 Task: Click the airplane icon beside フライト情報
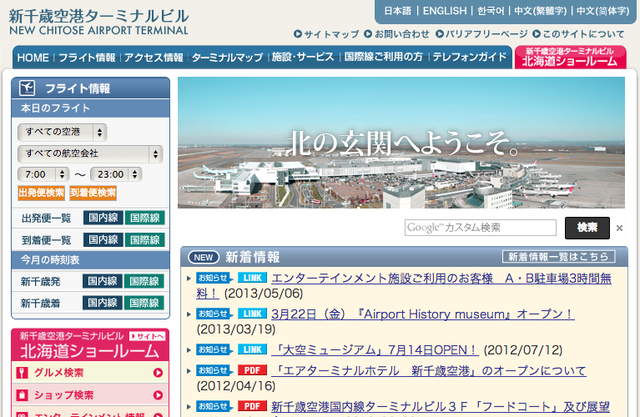[27, 88]
